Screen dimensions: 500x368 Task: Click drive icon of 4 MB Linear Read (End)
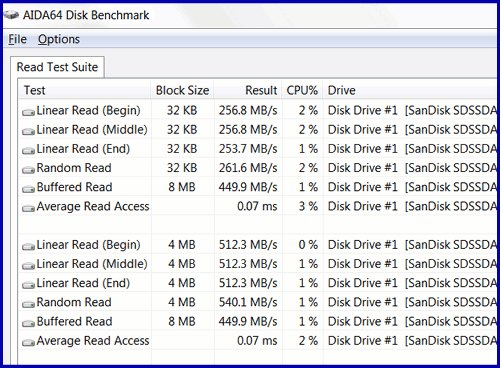coord(28,285)
